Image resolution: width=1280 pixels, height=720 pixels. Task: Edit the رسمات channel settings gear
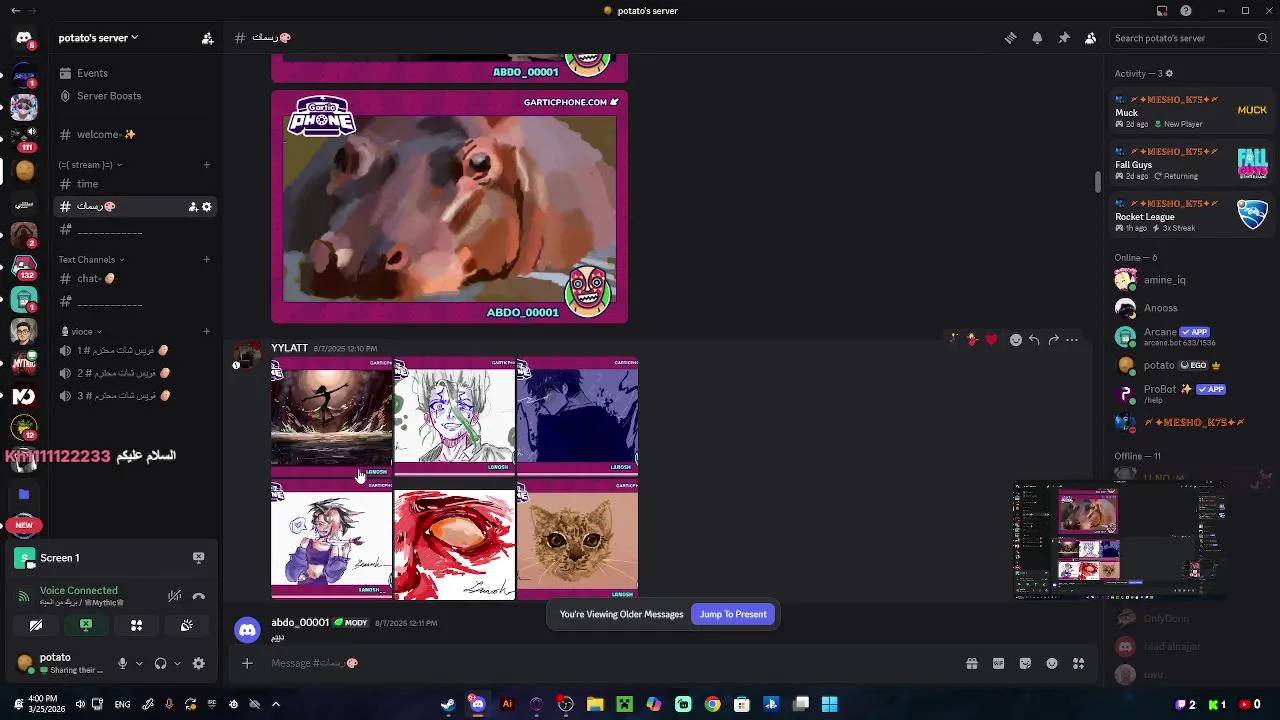(207, 207)
